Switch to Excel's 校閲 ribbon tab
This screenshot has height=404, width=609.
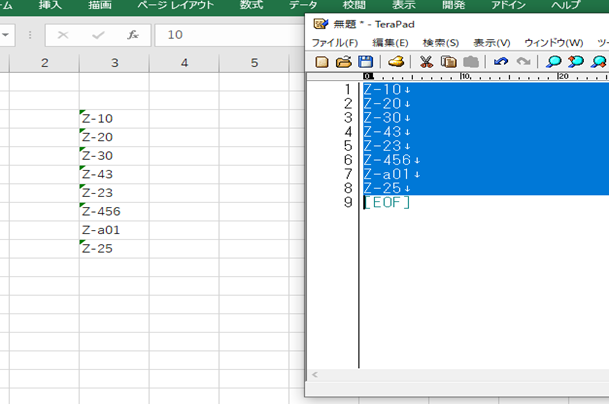(x=354, y=5)
